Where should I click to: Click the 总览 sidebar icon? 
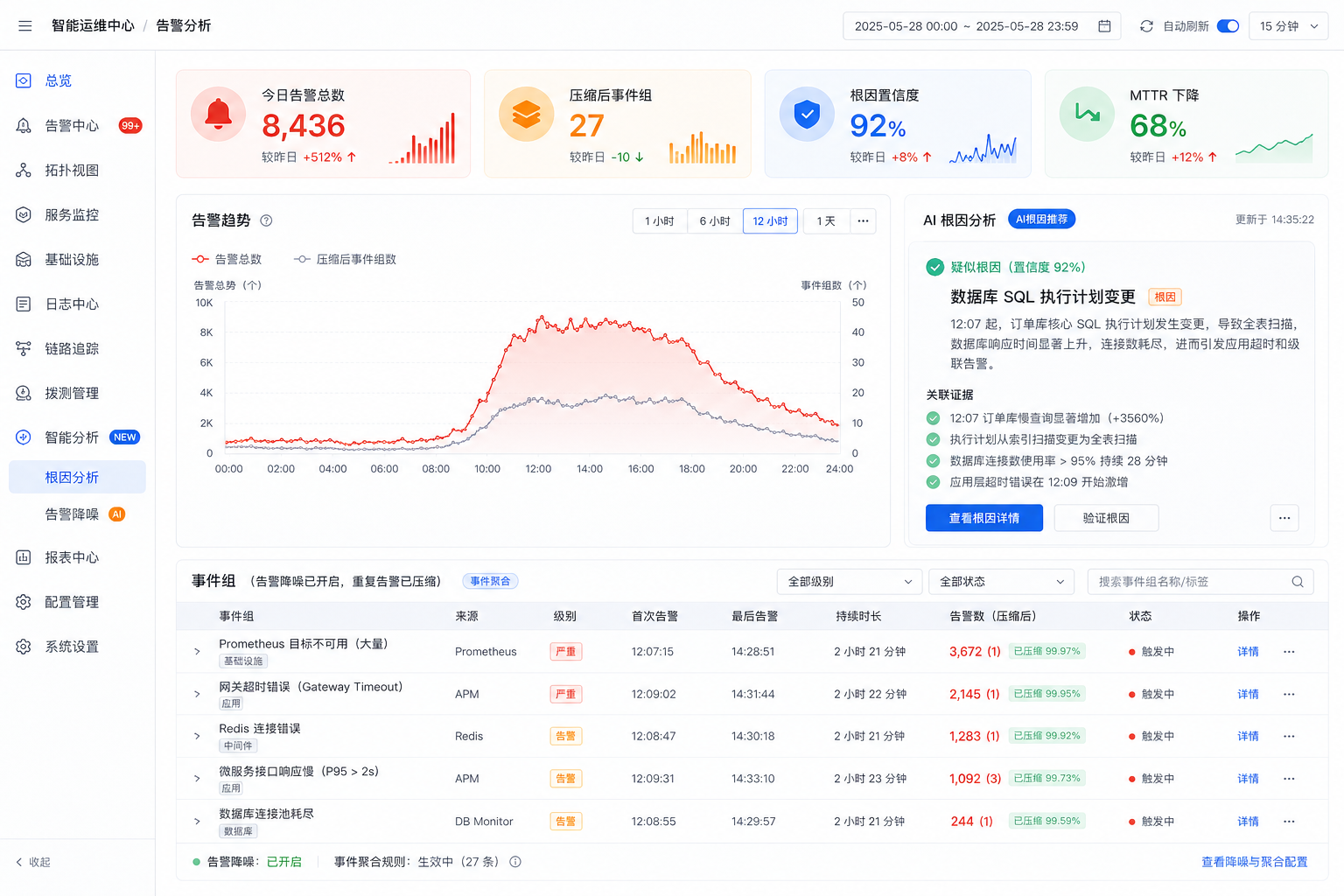(24, 80)
